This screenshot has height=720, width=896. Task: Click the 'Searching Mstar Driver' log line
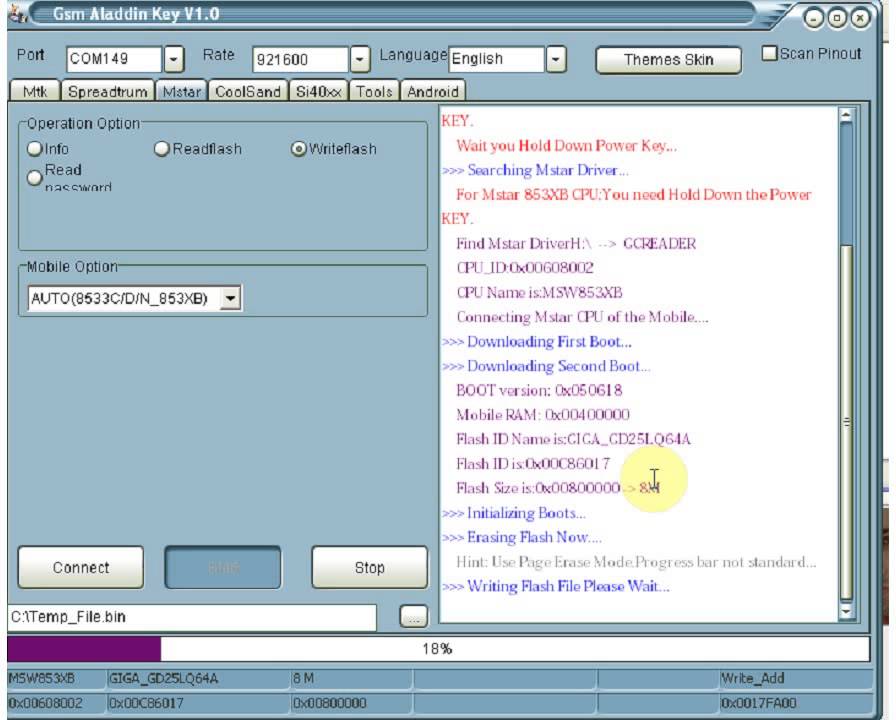pos(535,170)
